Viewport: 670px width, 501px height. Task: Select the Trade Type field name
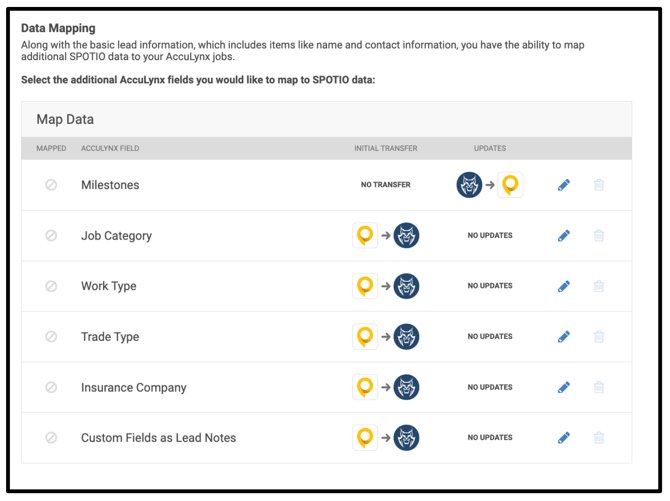110,337
